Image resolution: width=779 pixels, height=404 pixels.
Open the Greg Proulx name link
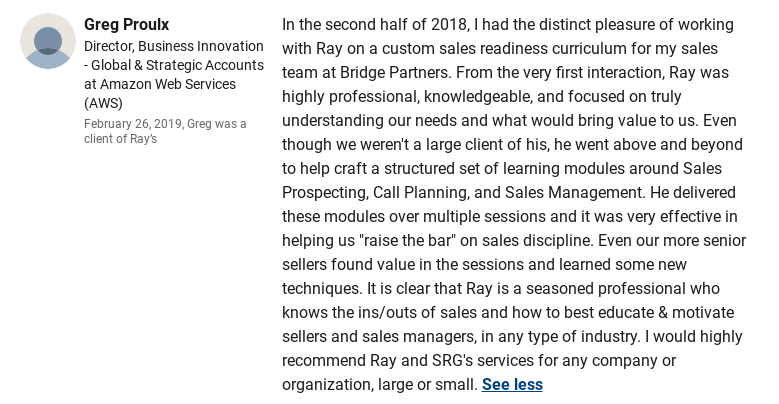tap(127, 24)
